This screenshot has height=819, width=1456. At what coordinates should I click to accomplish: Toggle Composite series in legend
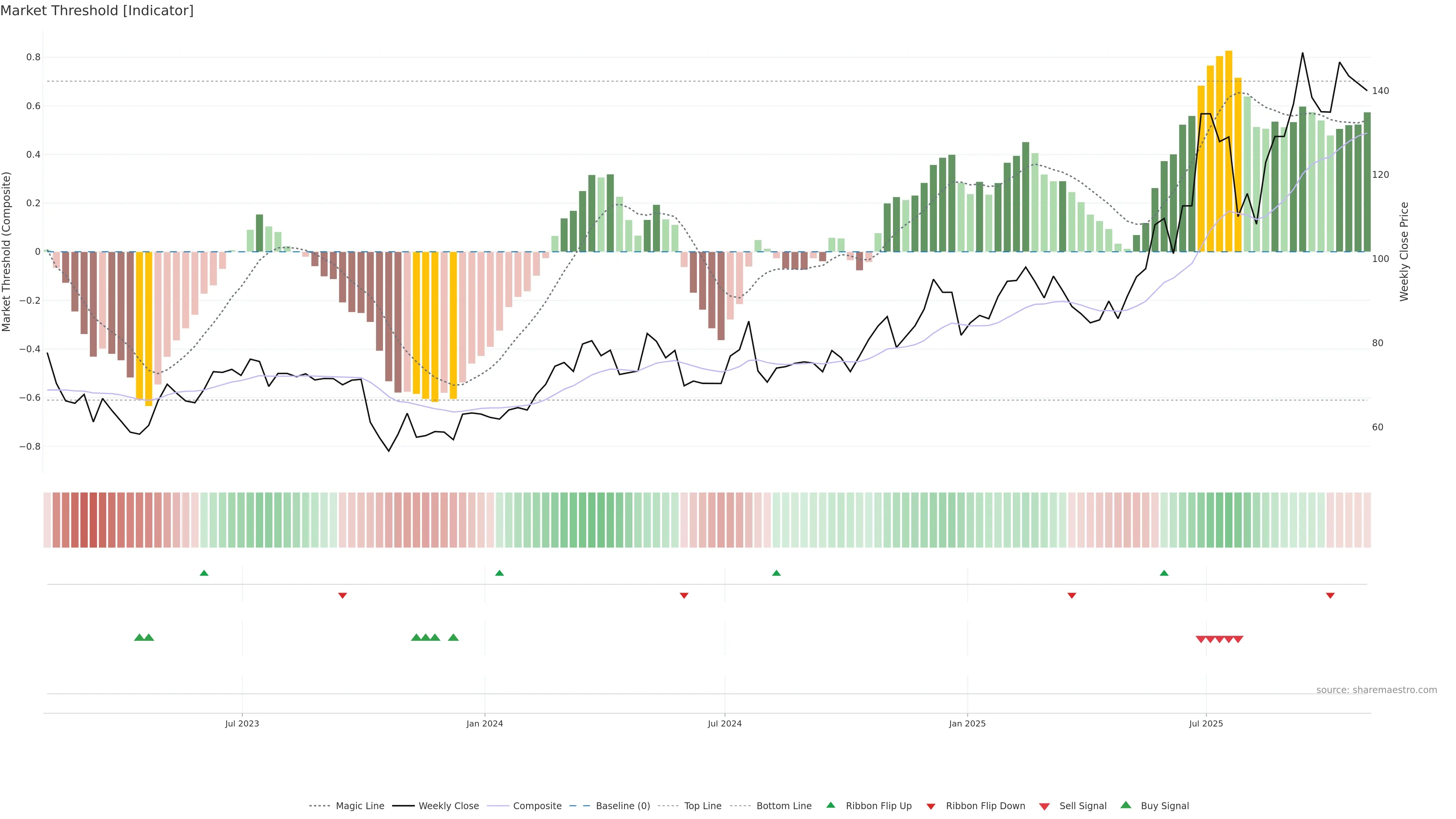click(x=537, y=806)
